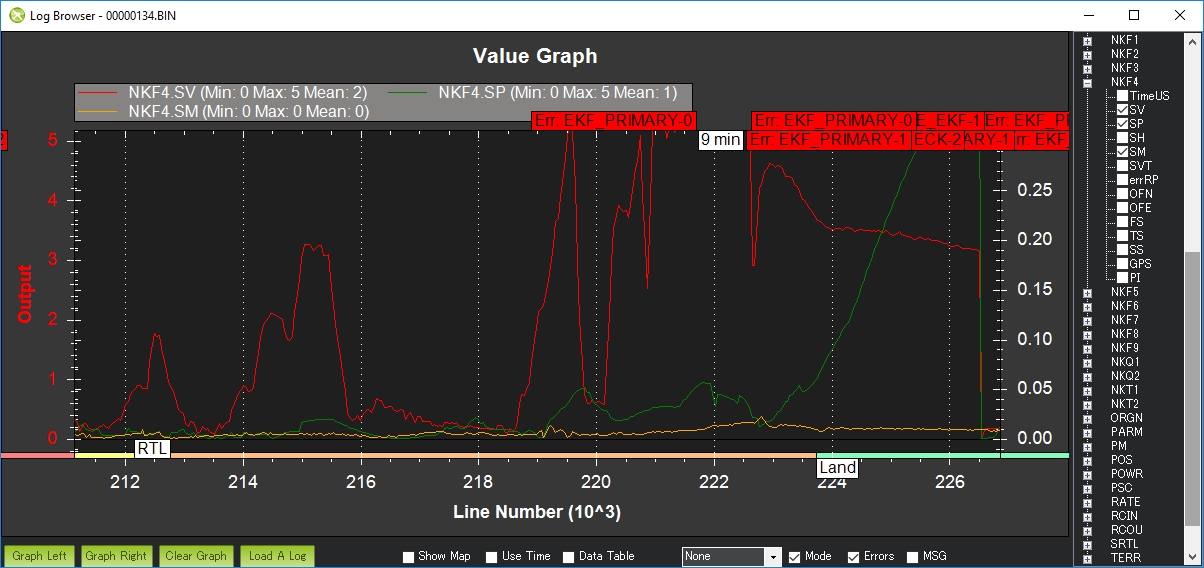Open the None dropdown list

point(771,557)
